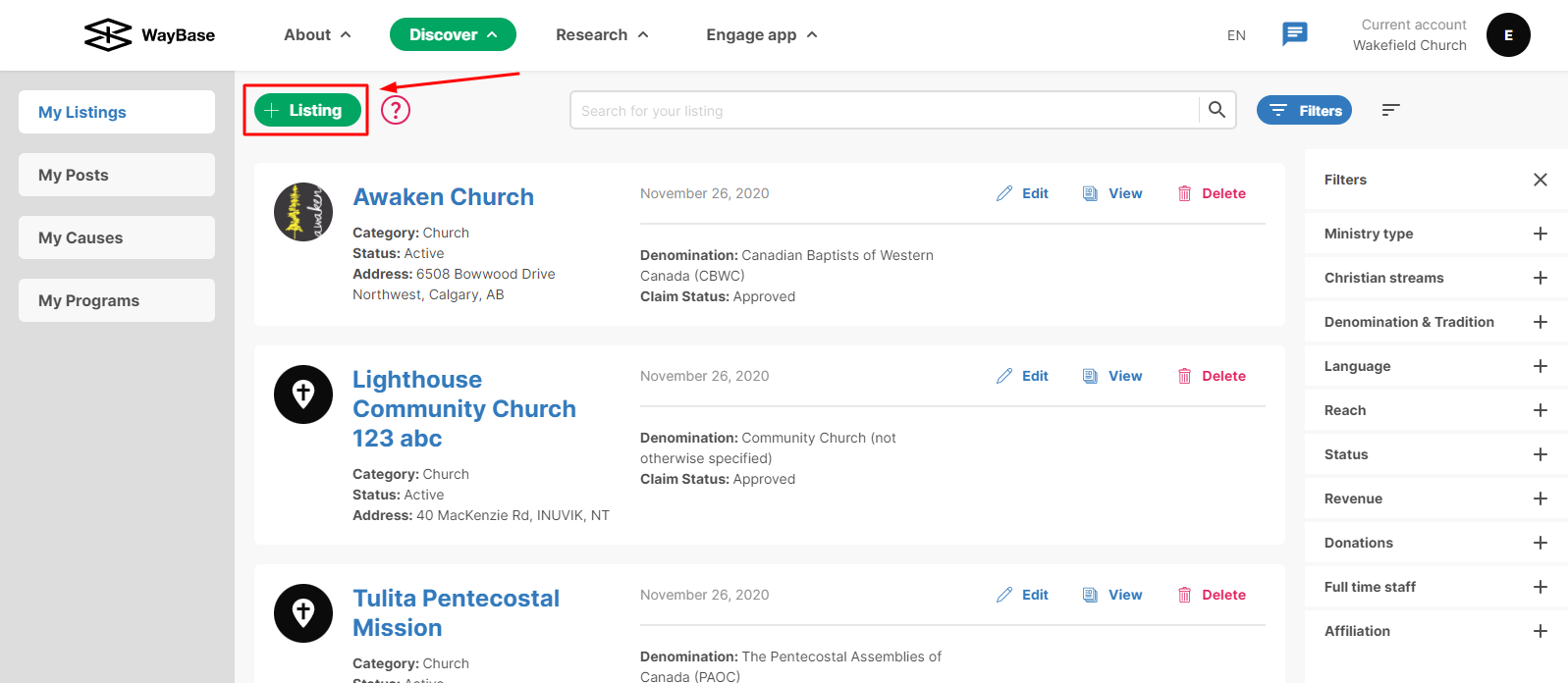The width and height of the screenshot is (1568, 683).
Task: Click the add Listing button
Action: (x=307, y=110)
